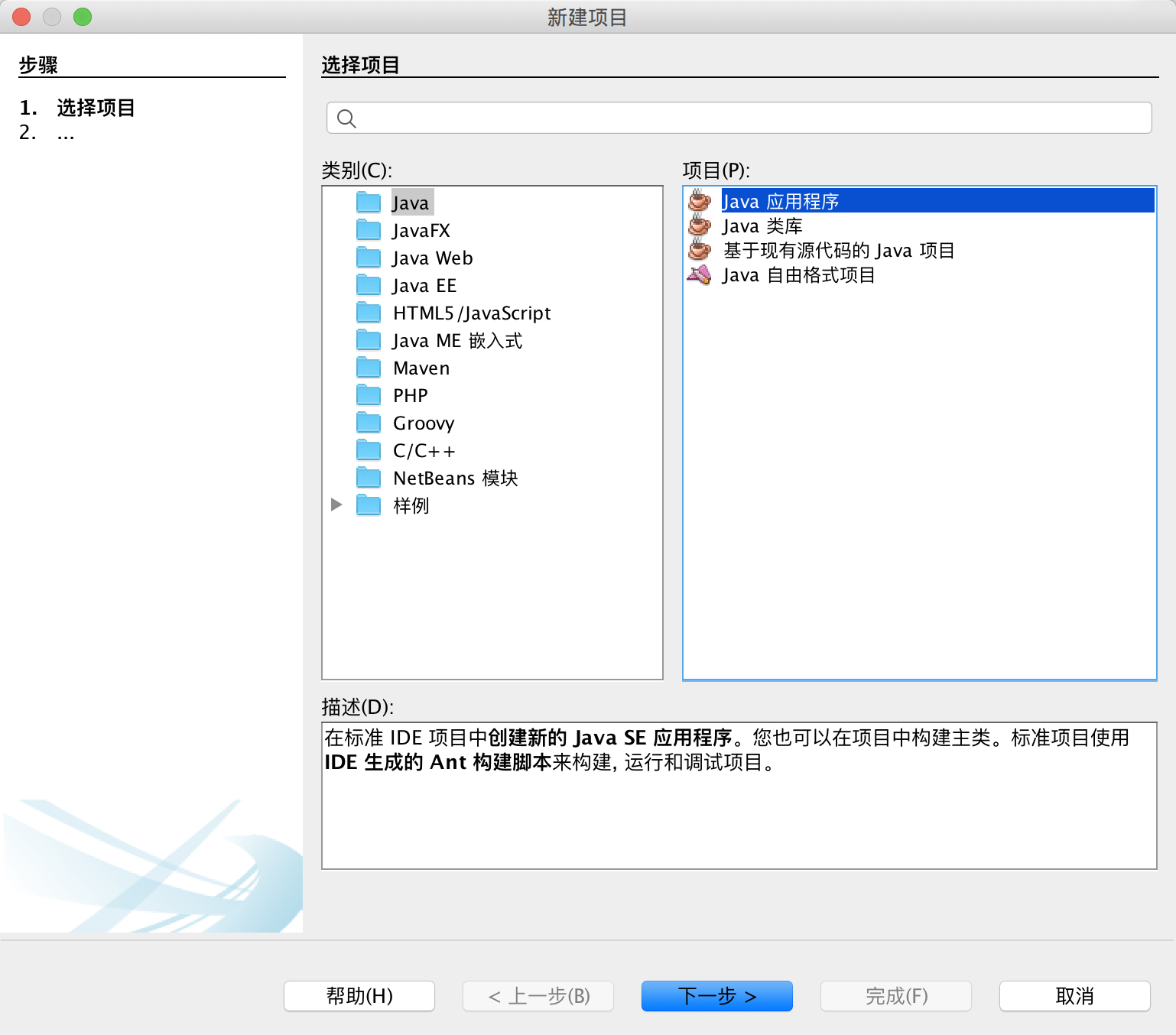The height and width of the screenshot is (1035, 1176).
Task: Select the 样例 category label
Action: click(411, 505)
